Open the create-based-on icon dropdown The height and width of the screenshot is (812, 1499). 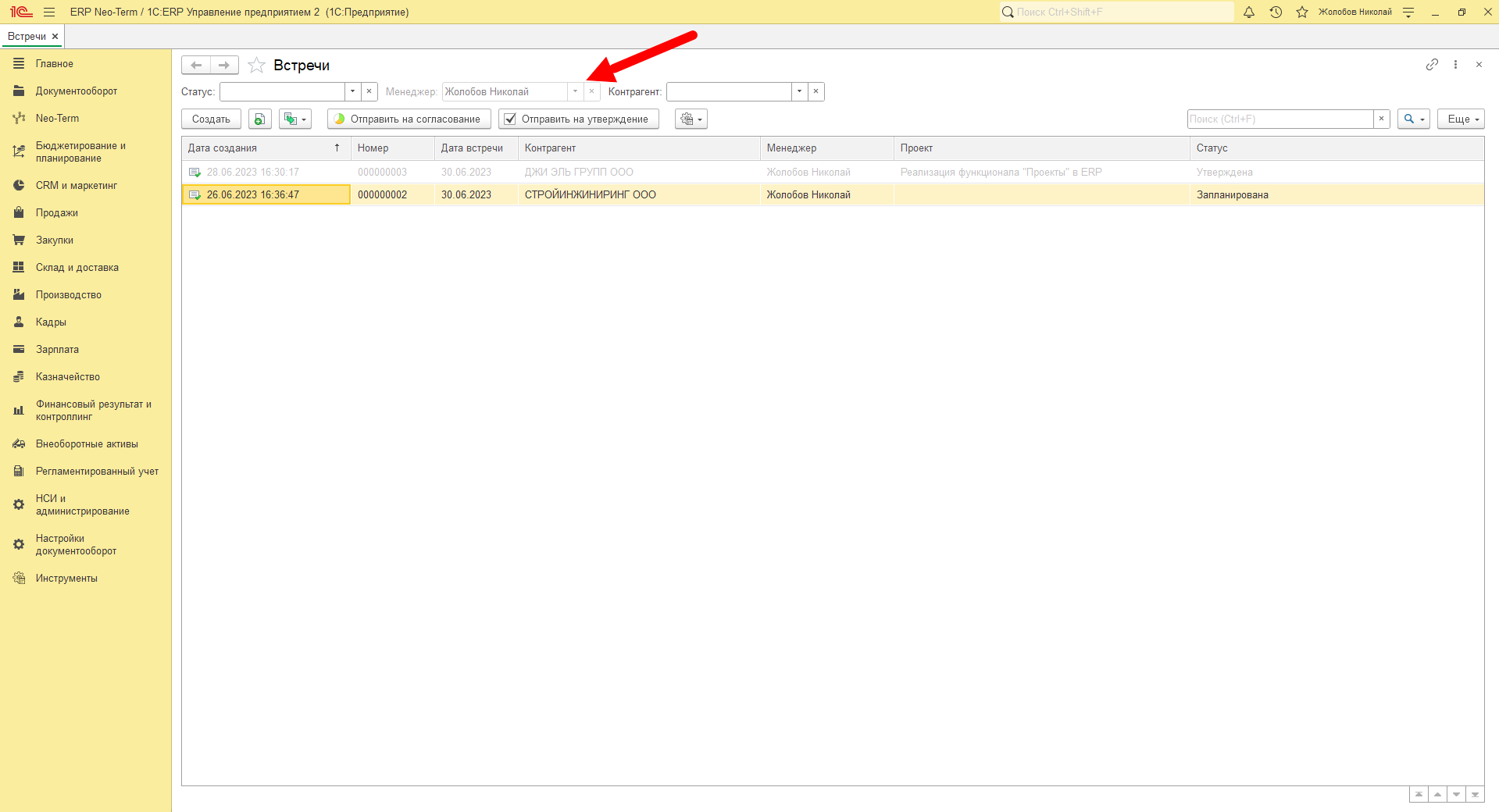[x=295, y=119]
